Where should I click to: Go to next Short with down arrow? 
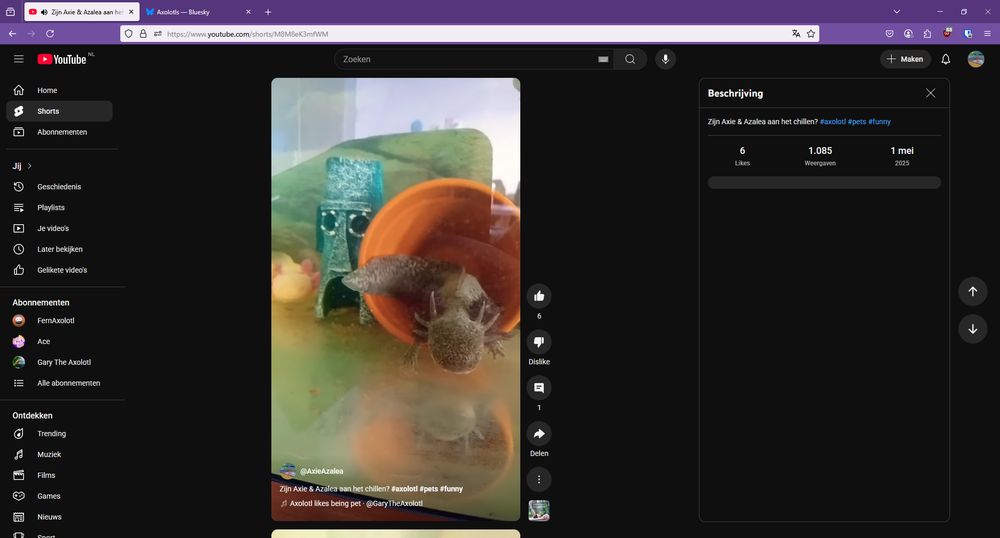point(973,330)
